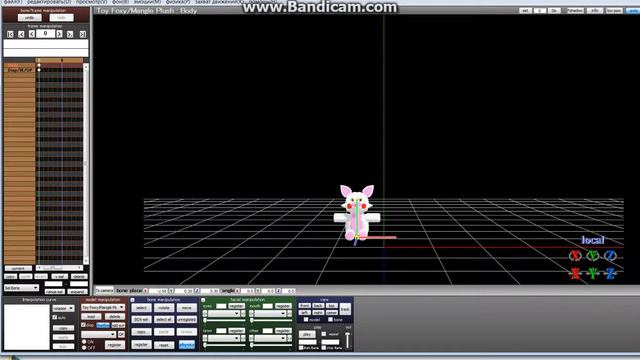This screenshot has height=360, width=640.
Task: Click the mouth morph left stepper arrow
Action: [x=251, y=313]
